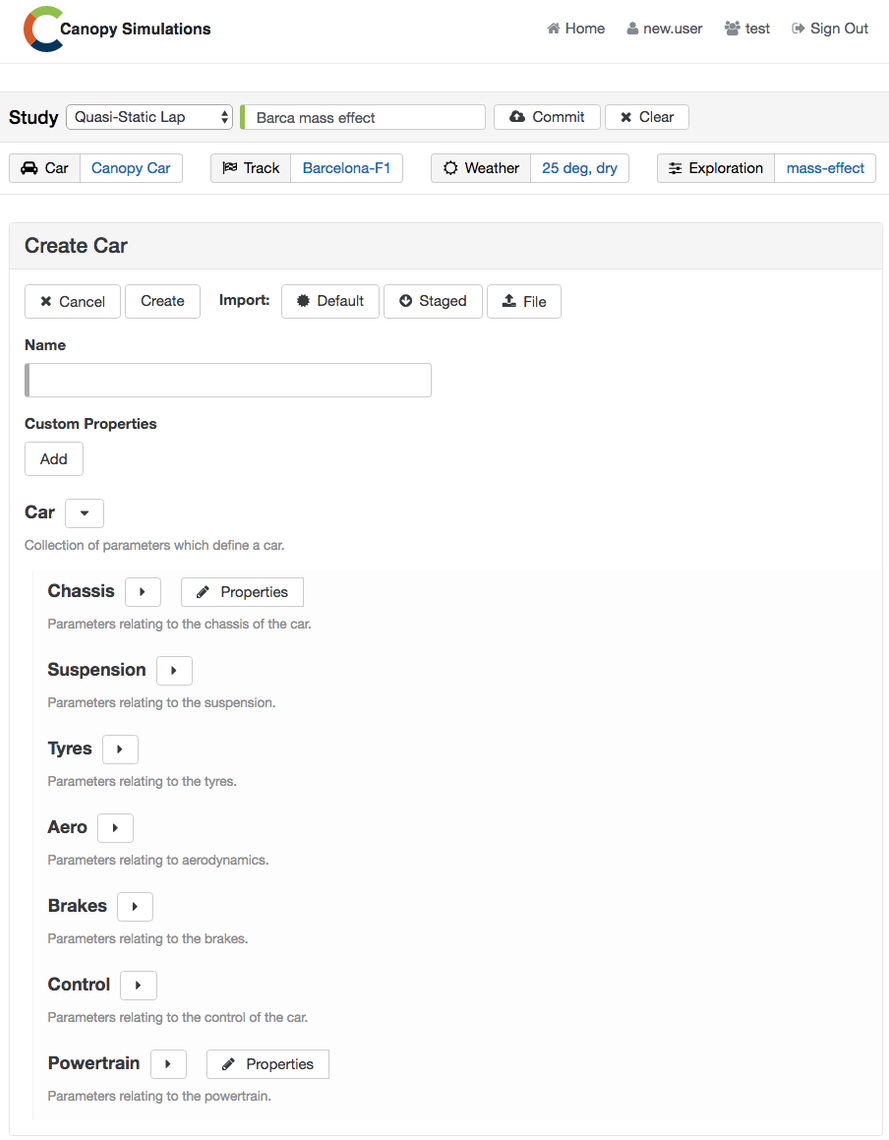Commit the study
The width and height of the screenshot is (889, 1140).
point(547,117)
